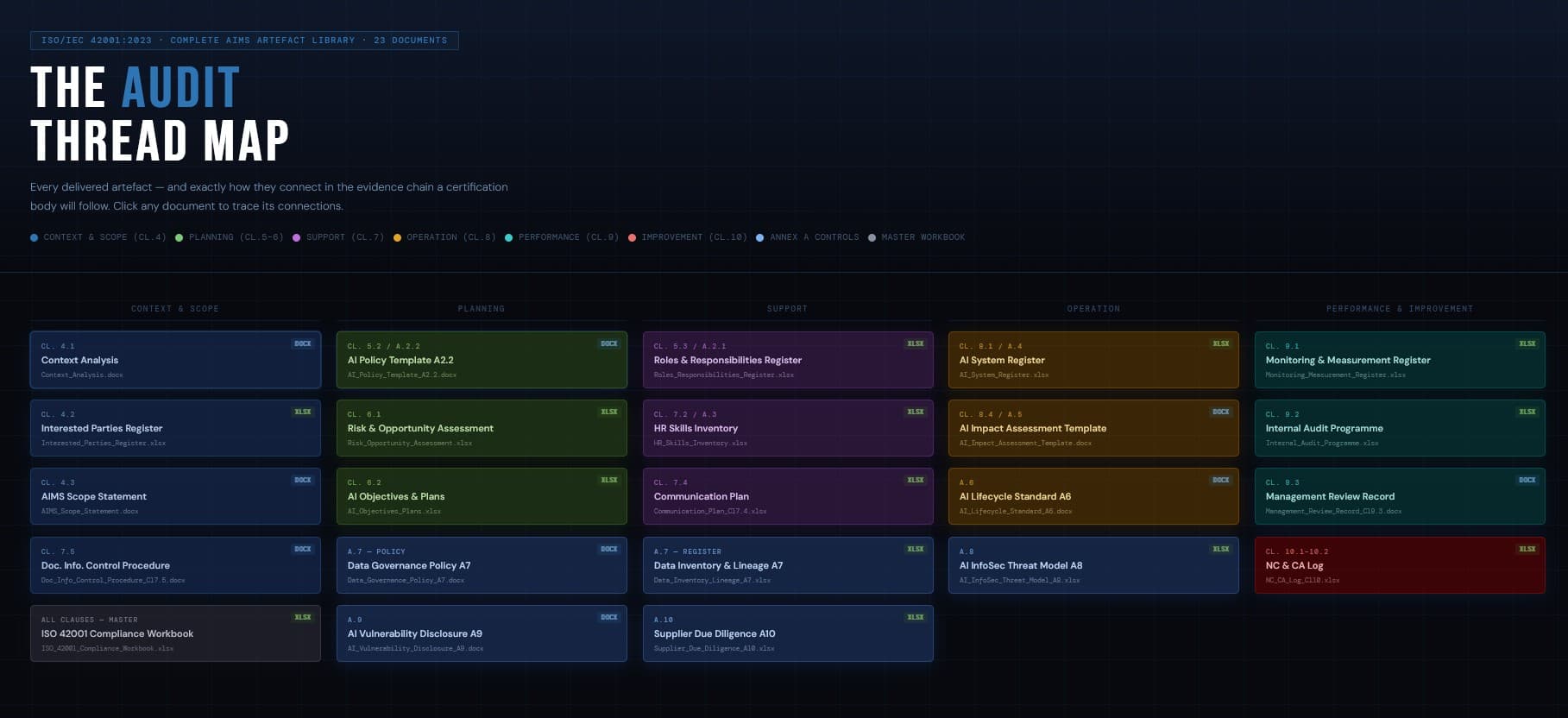Click DOCX badge on Management Review Record
This screenshot has width=1568, height=718.
[x=1527, y=480]
